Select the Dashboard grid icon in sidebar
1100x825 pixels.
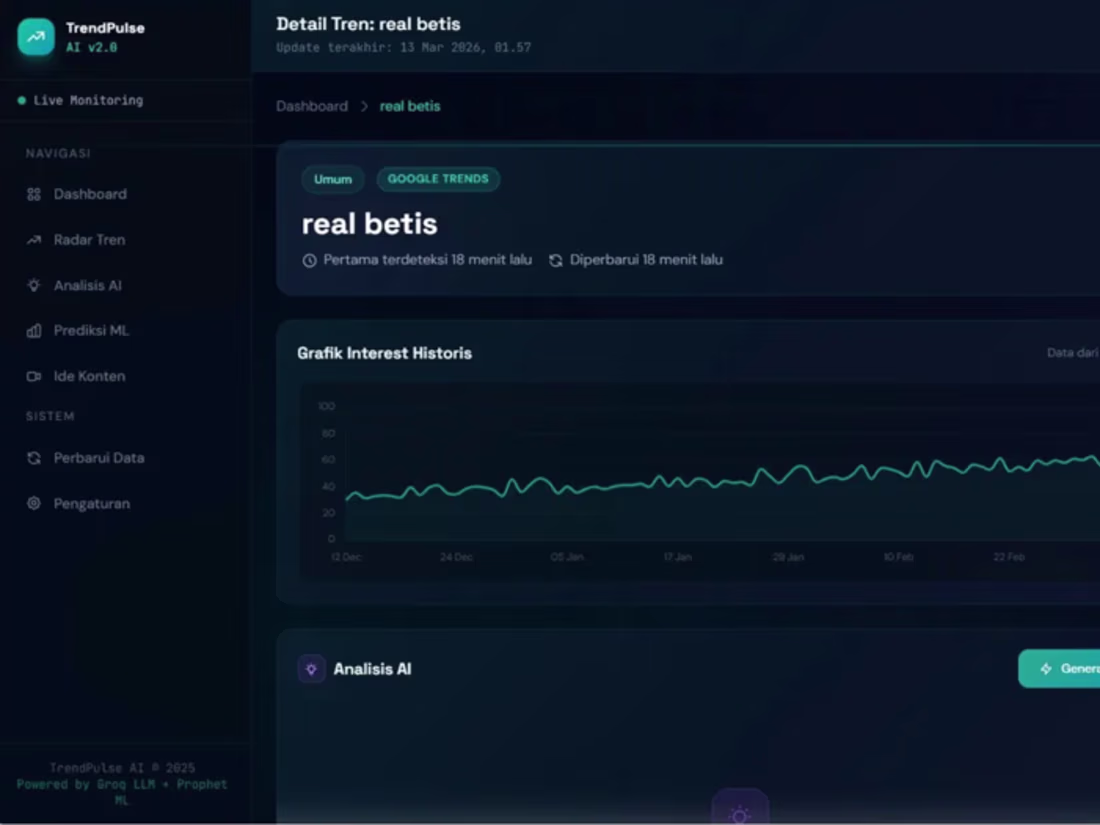click(x=36, y=194)
